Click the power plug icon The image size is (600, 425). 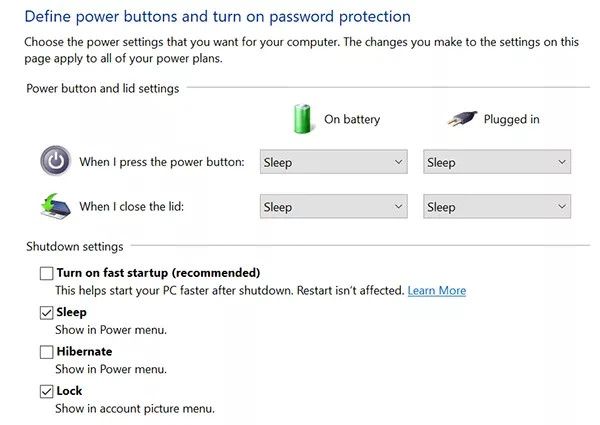click(x=463, y=118)
